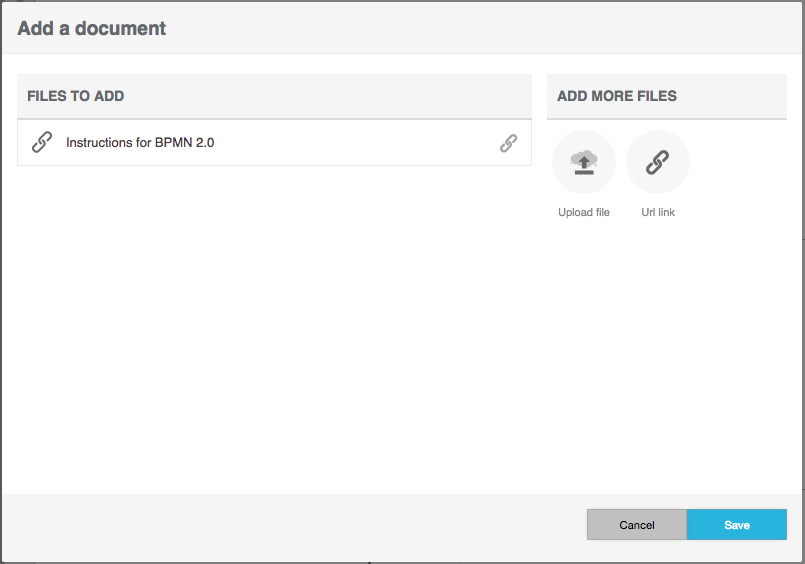
Task: Click the Upload file cloud icon
Action: click(583, 162)
